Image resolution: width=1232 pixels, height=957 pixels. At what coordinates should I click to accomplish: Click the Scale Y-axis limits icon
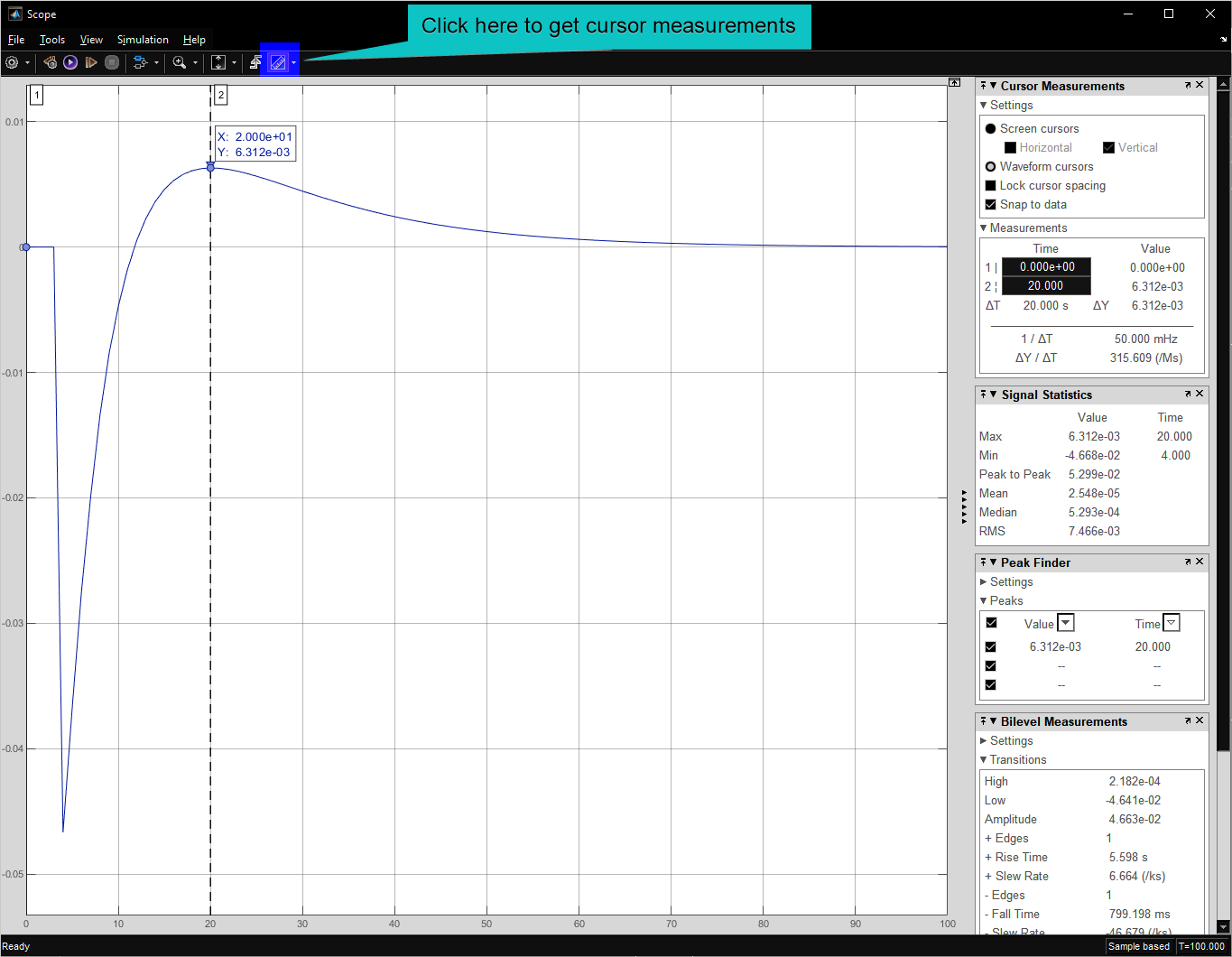[218, 62]
